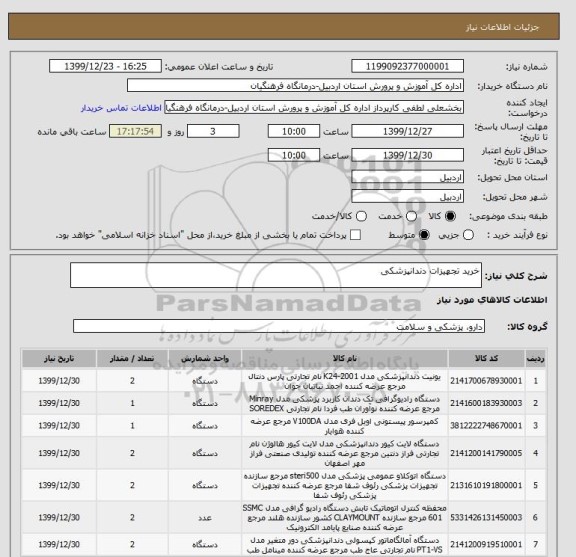Click the delivery province field اردبیل

(407, 177)
